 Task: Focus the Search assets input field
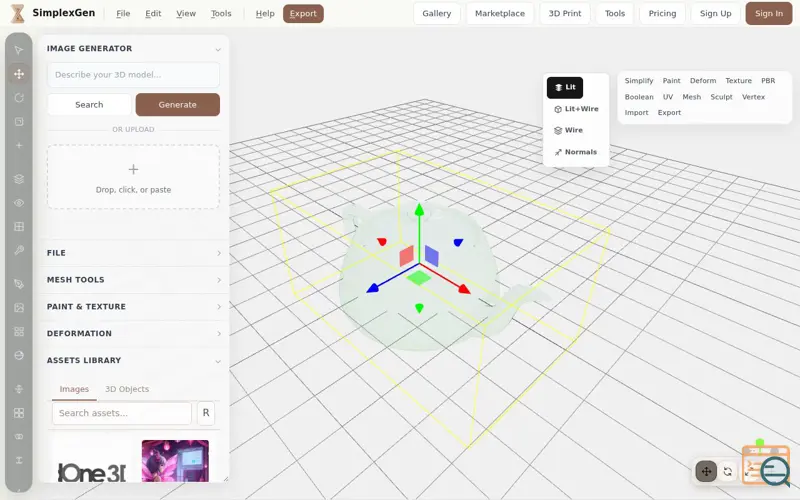click(122, 413)
